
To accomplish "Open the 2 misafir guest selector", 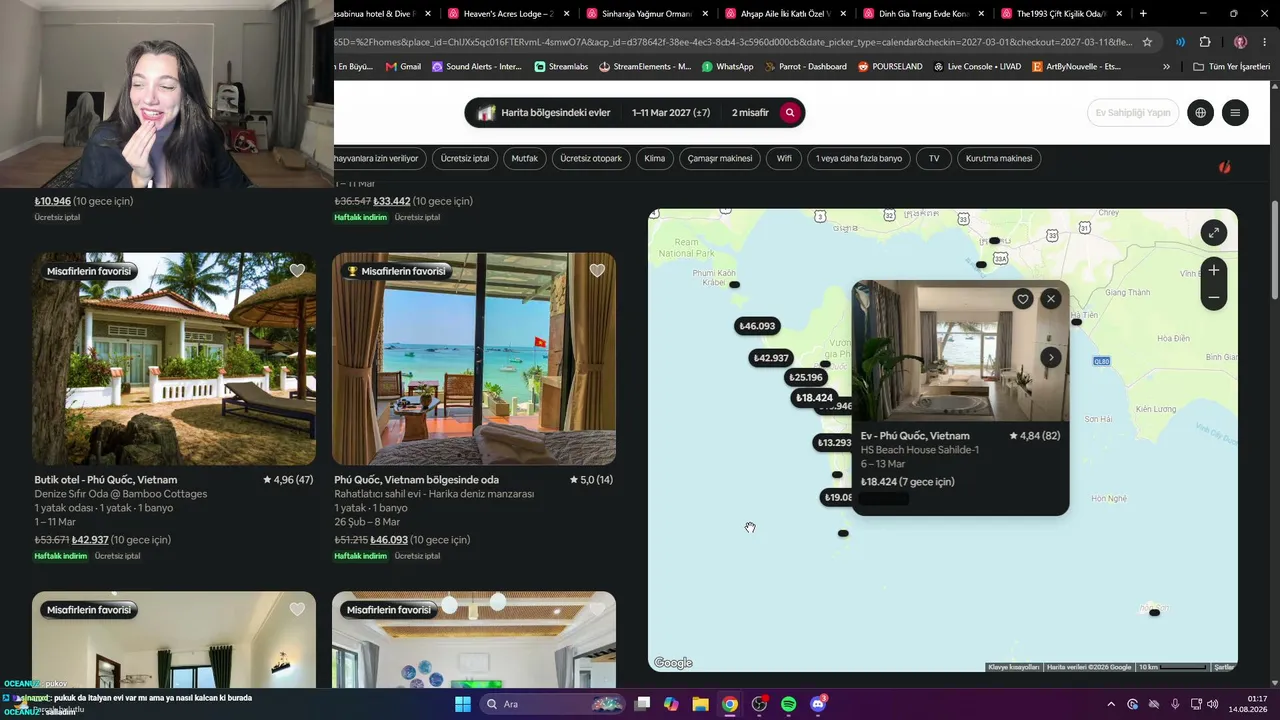I will (750, 113).
